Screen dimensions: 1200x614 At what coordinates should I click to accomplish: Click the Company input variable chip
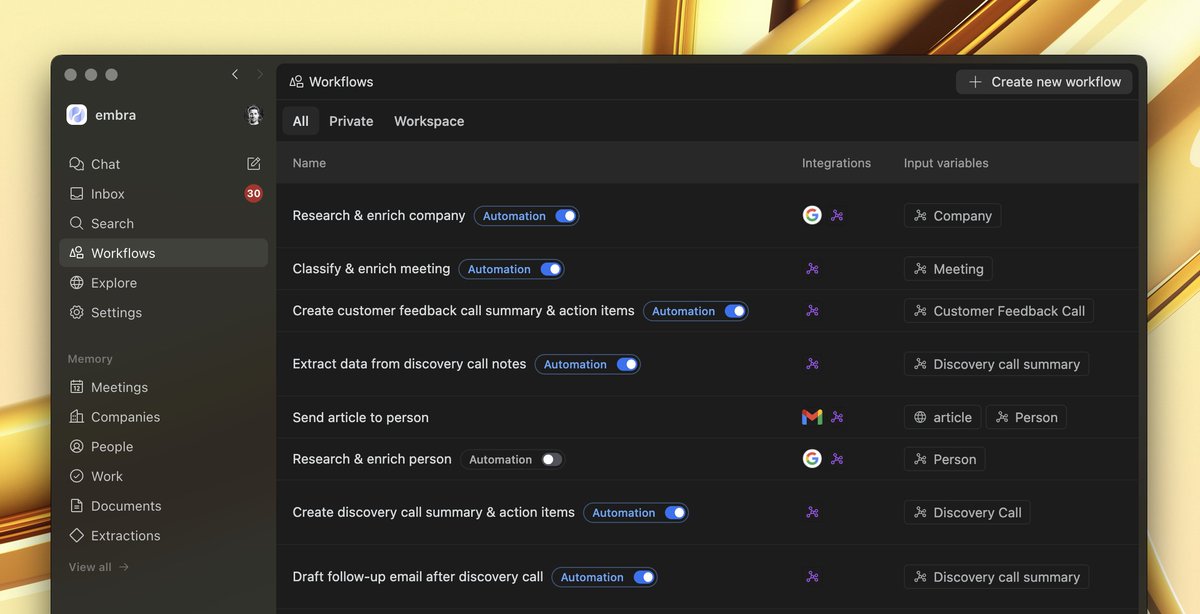pyautogui.click(x=952, y=216)
